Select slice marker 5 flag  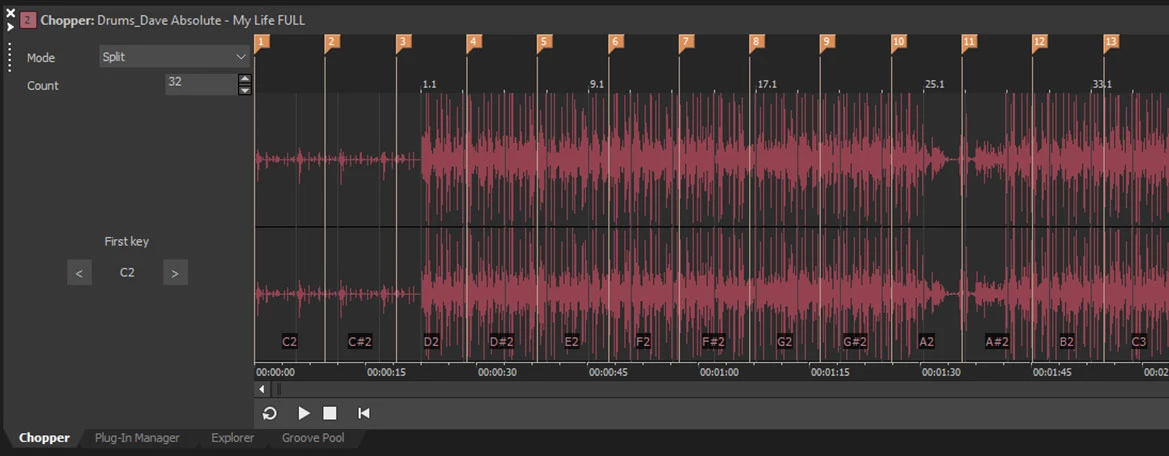click(x=544, y=42)
